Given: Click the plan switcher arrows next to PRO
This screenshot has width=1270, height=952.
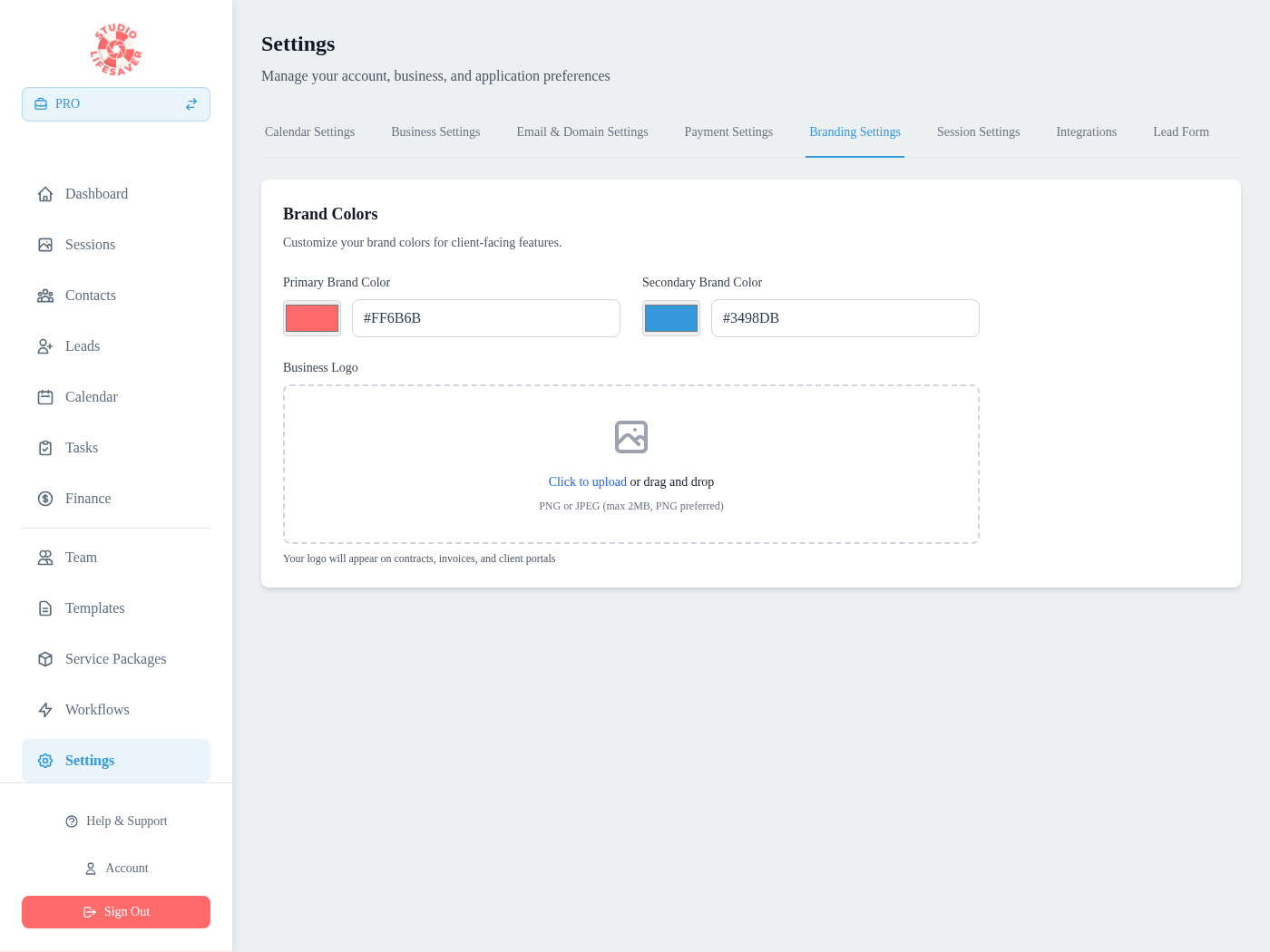Looking at the screenshot, I should (x=190, y=103).
